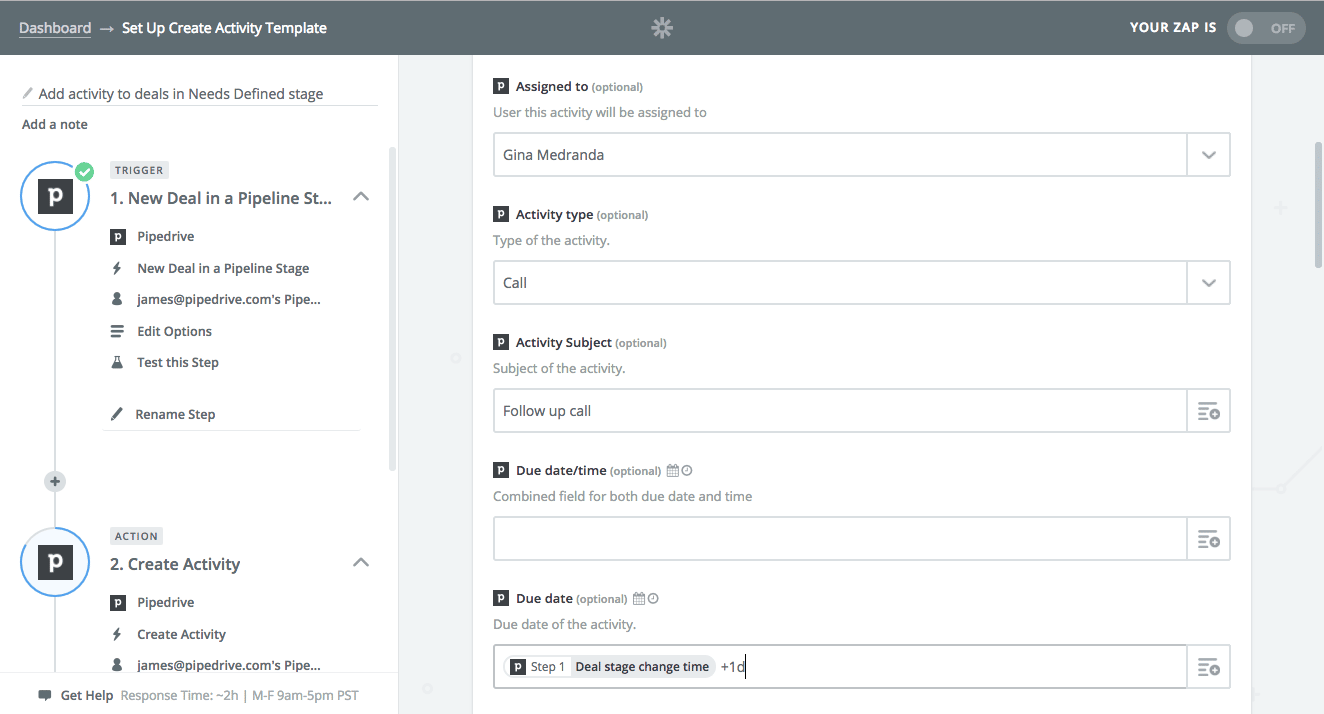Open the Assigned to dropdown
Image resolution: width=1324 pixels, height=714 pixels.
click(x=1208, y=155)
